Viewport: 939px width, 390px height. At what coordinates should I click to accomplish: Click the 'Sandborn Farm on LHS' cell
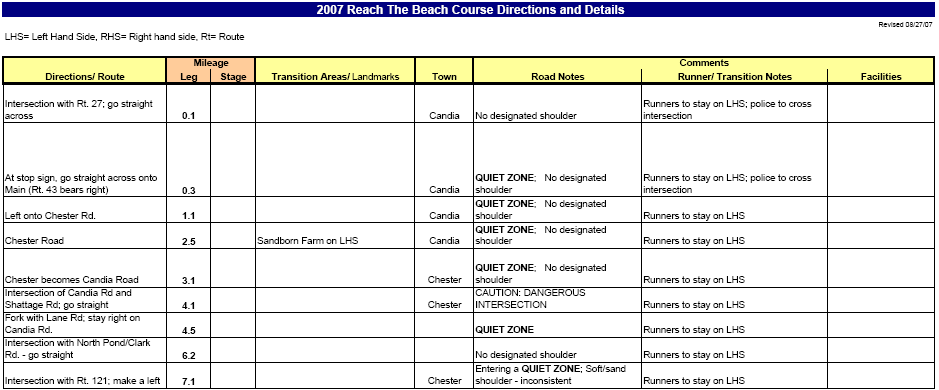tap(335, 235)
